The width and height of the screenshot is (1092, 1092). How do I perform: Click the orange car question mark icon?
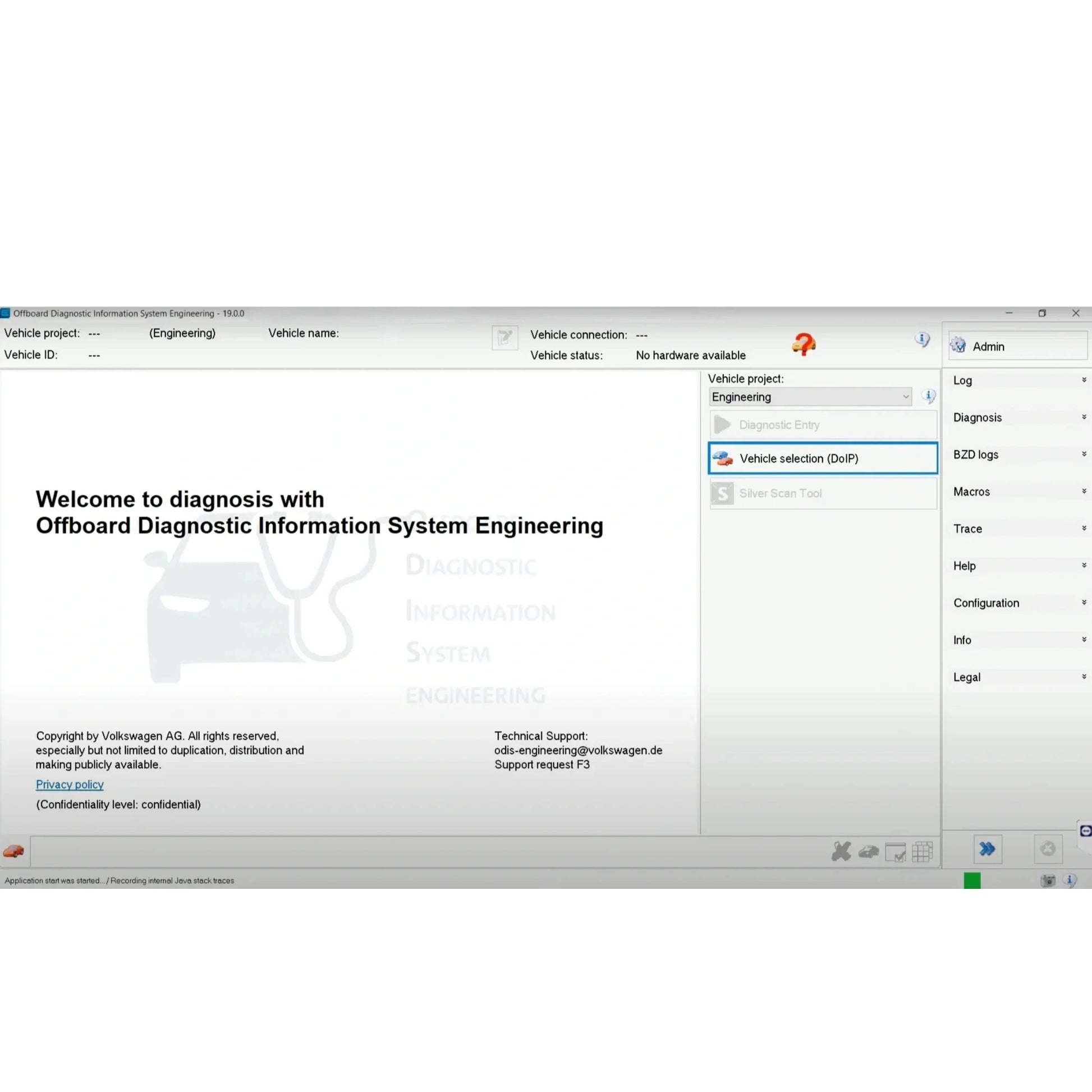(803, 343)
